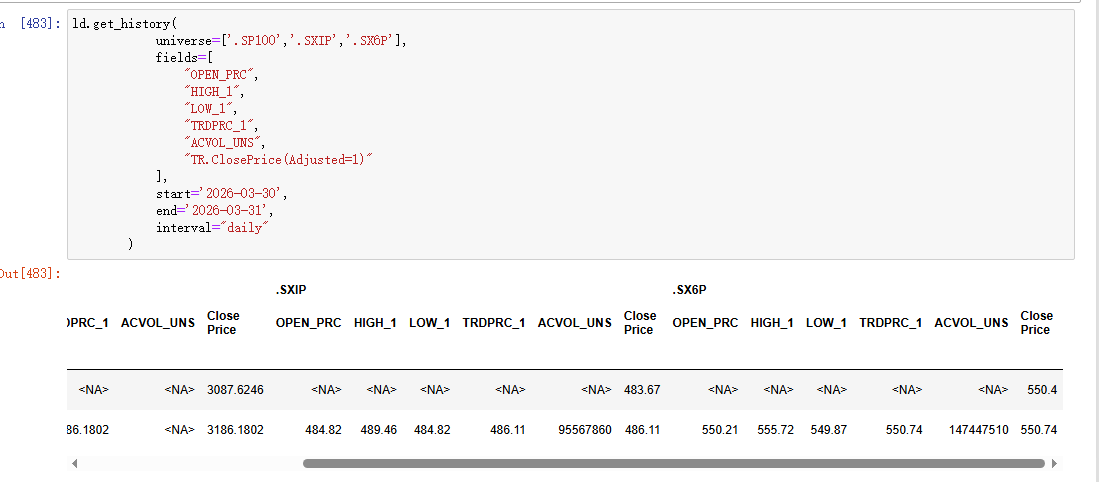Click the fields=[ code line

pyautogui.click(x=184, y=58)
